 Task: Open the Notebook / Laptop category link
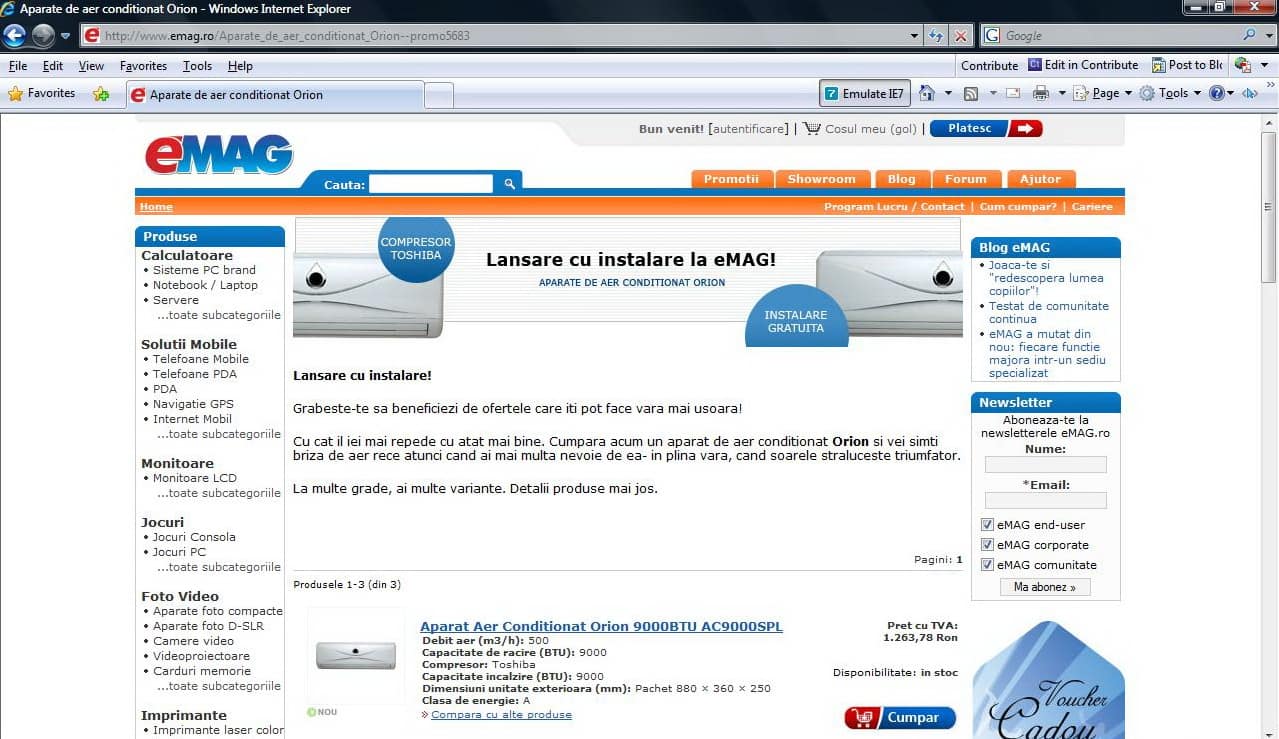[x=205, y=285]
